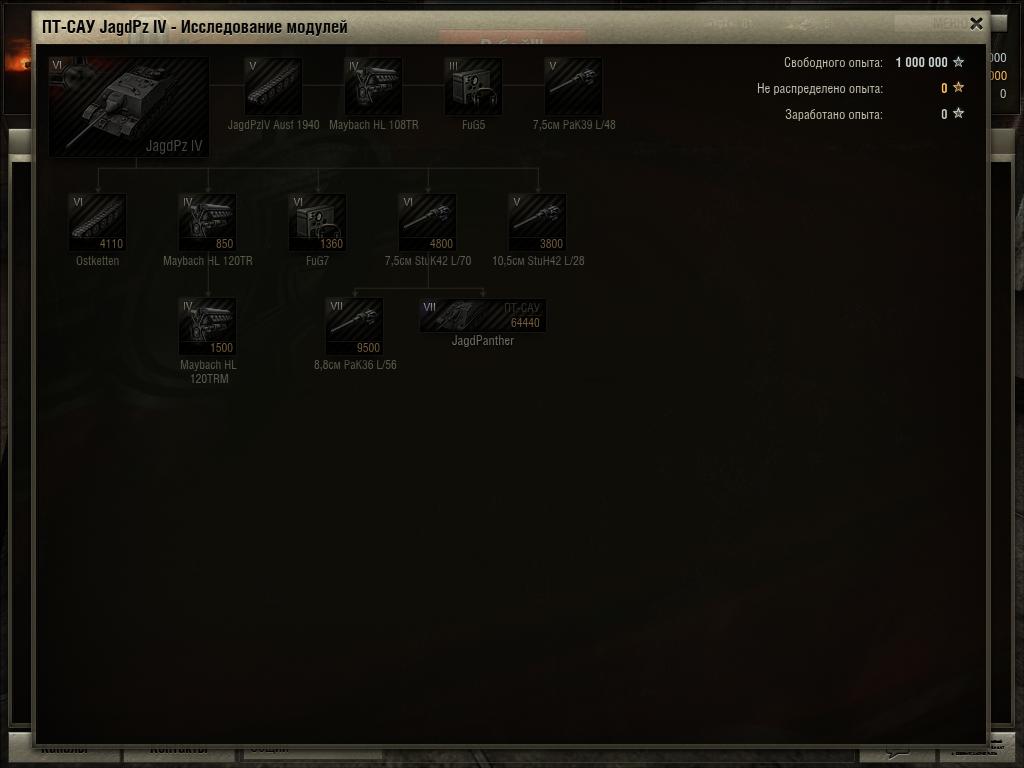Research the 10,5cm StuH42 L/28 gun
Image resolution: width=1024 pixels, height=768 pixels.
(x=537, y=222)
